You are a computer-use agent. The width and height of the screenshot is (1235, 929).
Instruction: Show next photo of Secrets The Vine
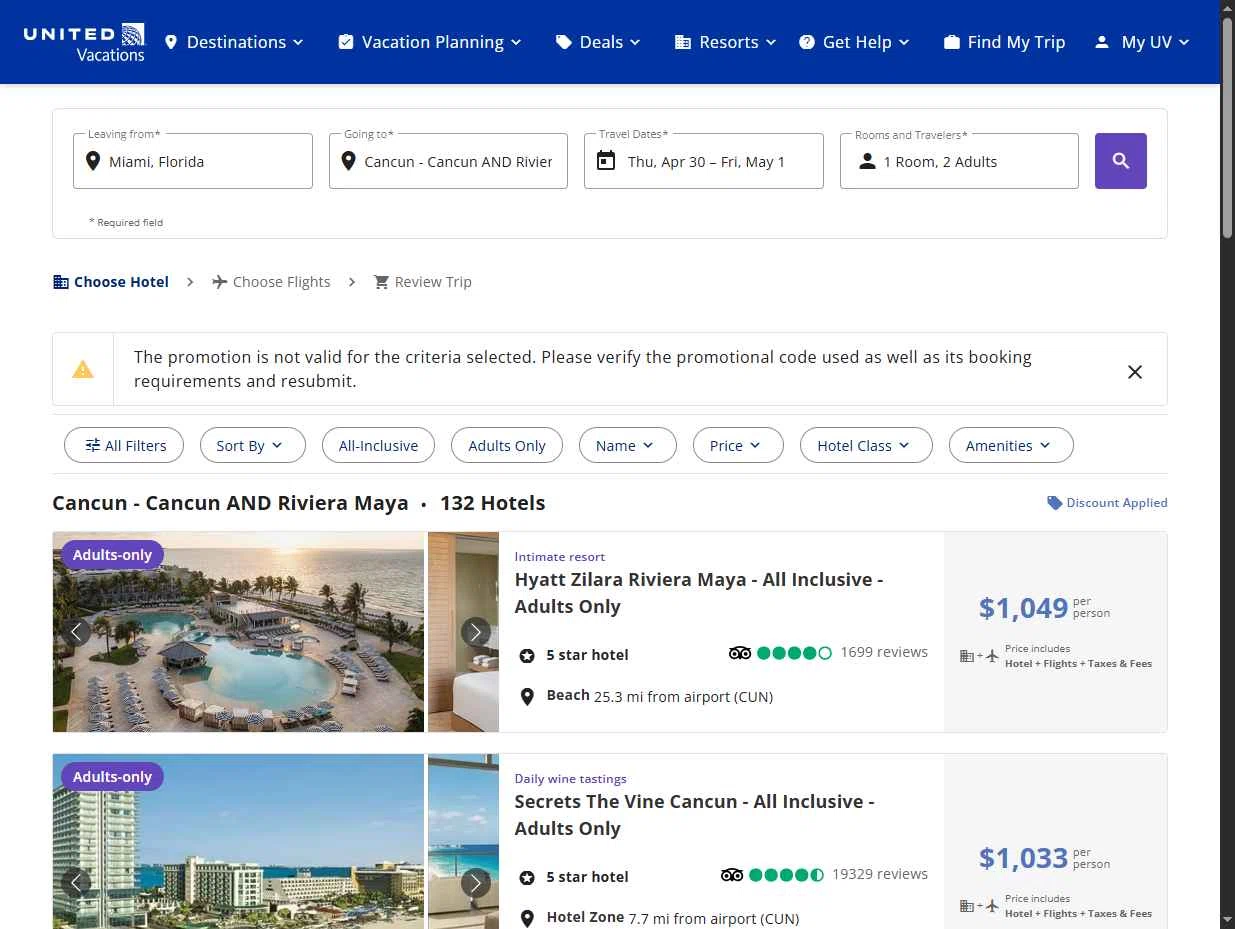tap(476, 883)
